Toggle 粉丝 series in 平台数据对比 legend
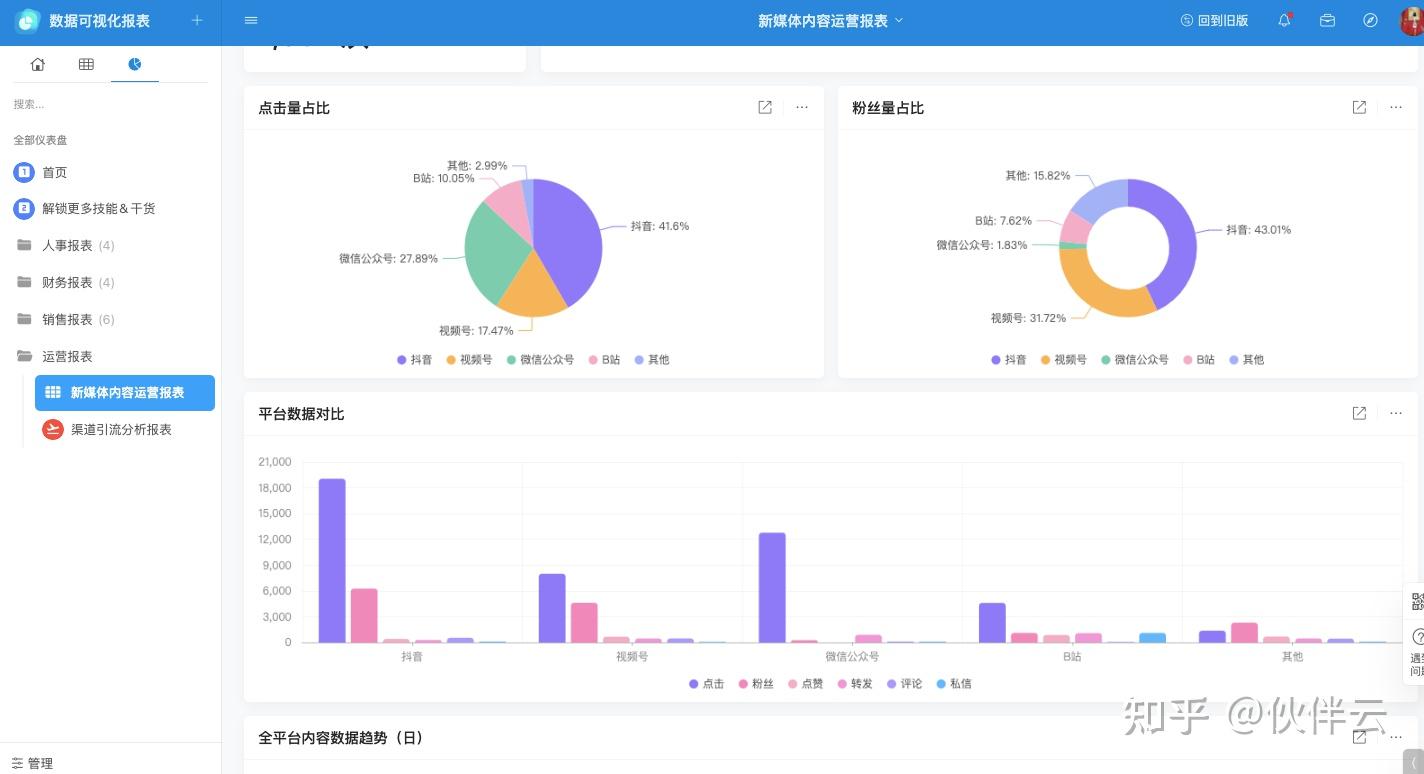The height and width of the screenshot is (774, 1424). pyautogui.click(x=756, y=684)
